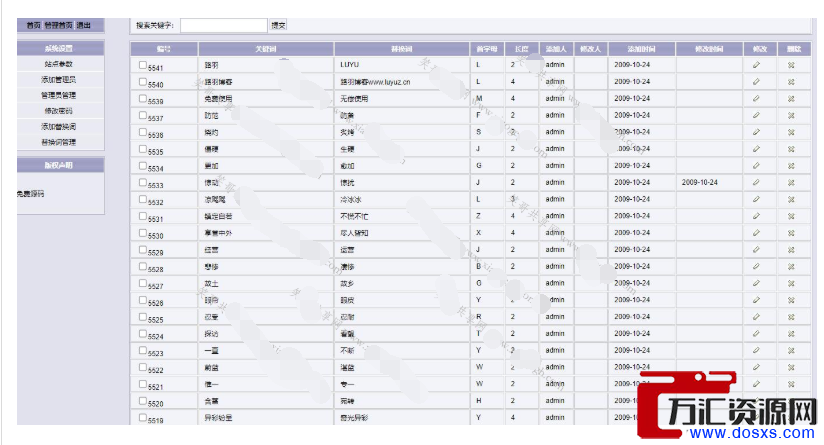Click the delete icon for row 5523

coord(791,351)
